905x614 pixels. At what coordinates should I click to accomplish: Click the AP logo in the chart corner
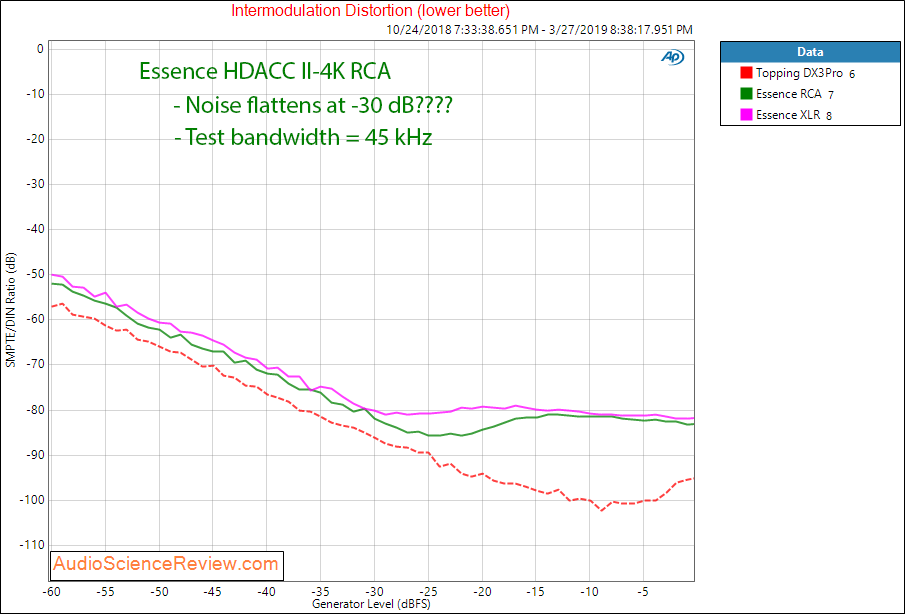[x=672, y=57]
